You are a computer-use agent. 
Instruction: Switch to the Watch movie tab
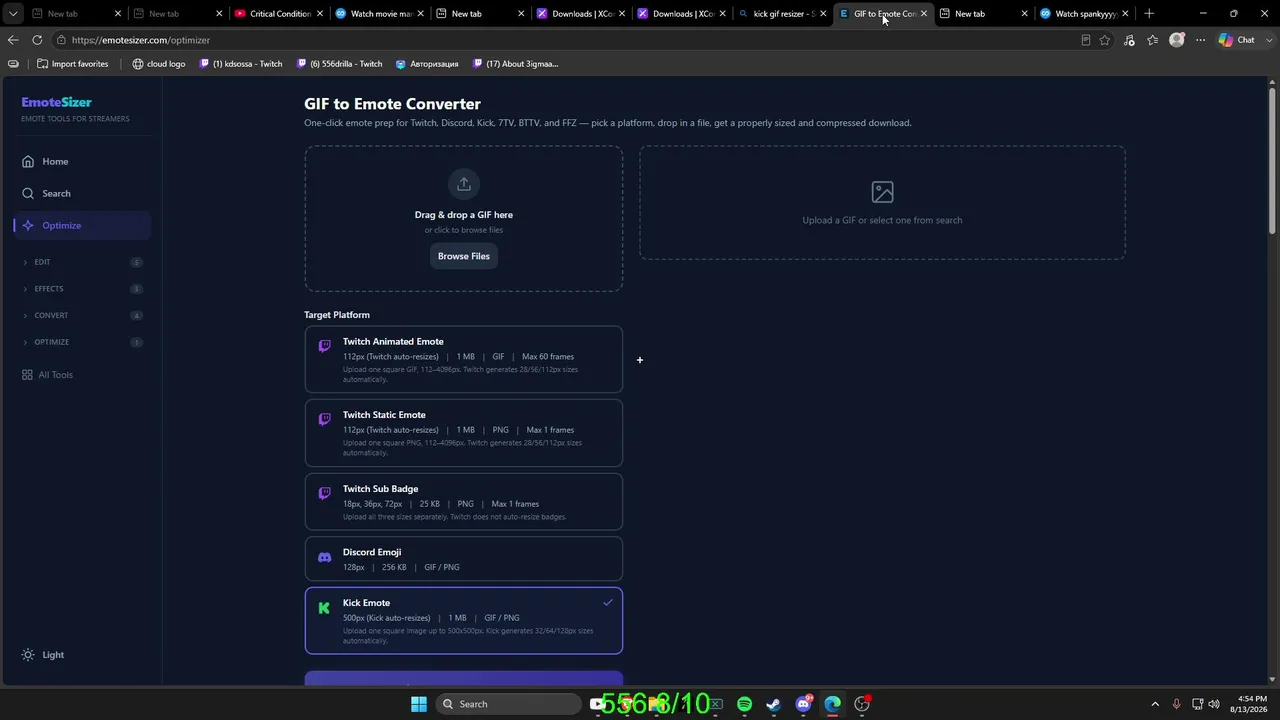pyautogui.click(x=380, y=14)
